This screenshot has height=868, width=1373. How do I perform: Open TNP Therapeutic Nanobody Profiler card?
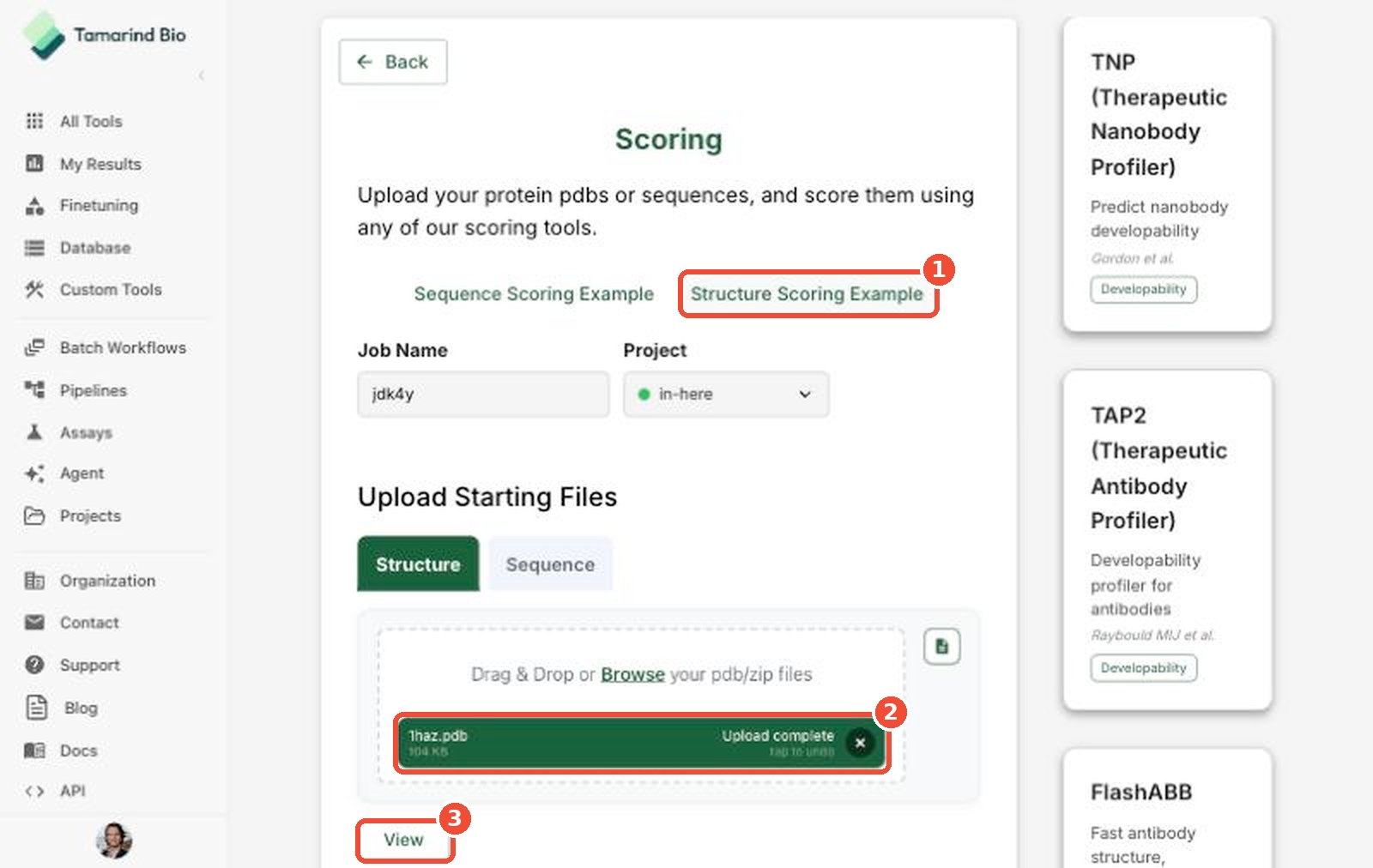pyautogui.click(x=1167, y=174)
